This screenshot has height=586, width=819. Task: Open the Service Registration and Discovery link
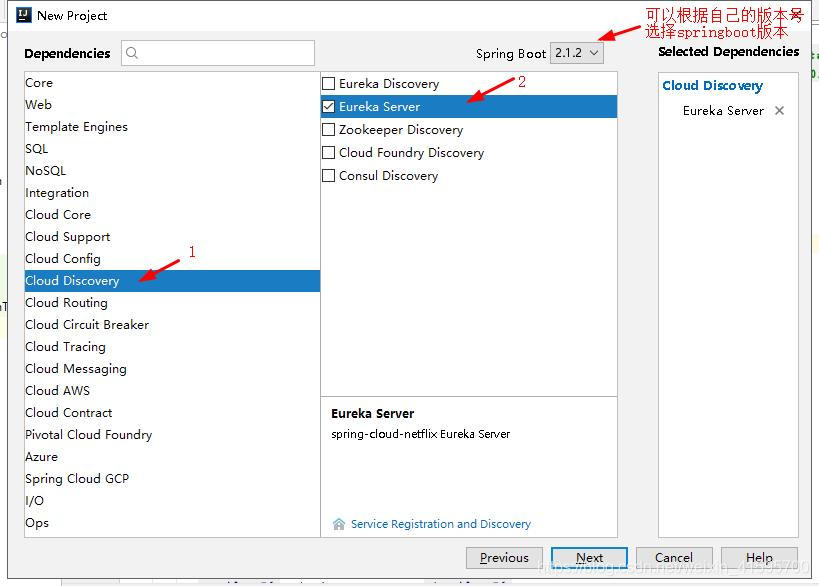point(441,524)
